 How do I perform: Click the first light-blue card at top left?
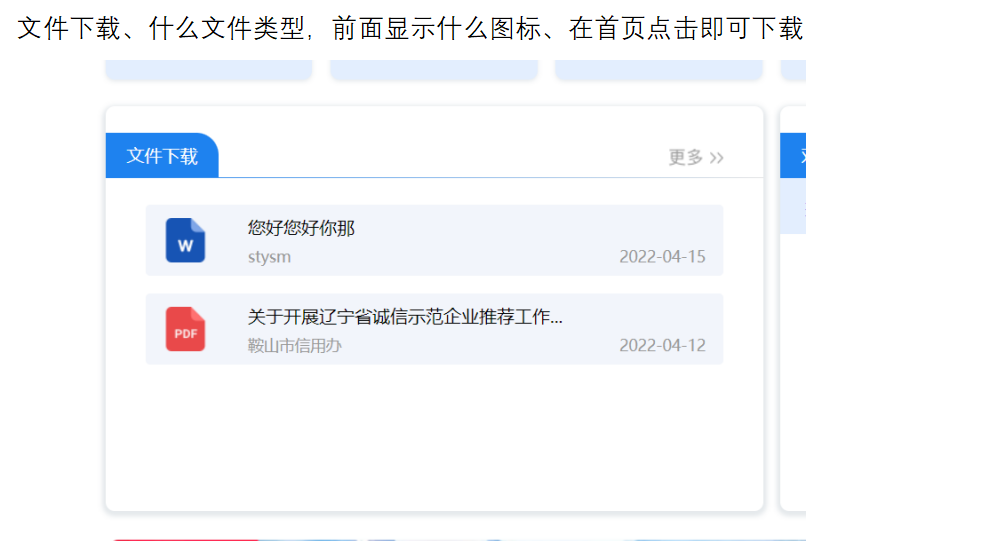209,70
